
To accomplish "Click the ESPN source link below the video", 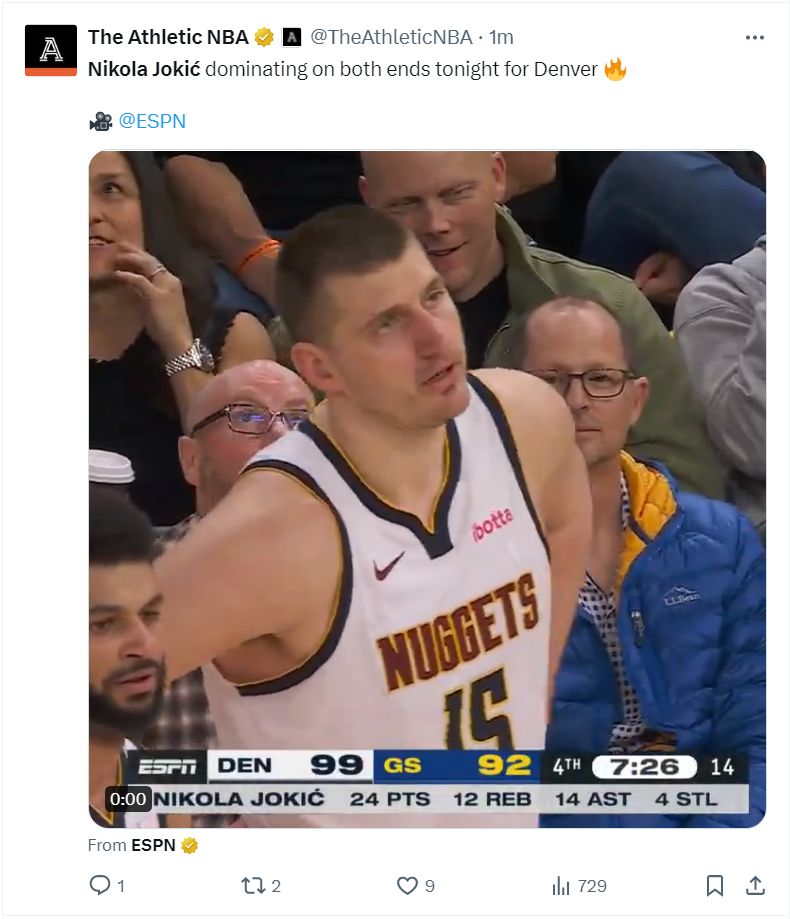I will (x=153, y=846).
